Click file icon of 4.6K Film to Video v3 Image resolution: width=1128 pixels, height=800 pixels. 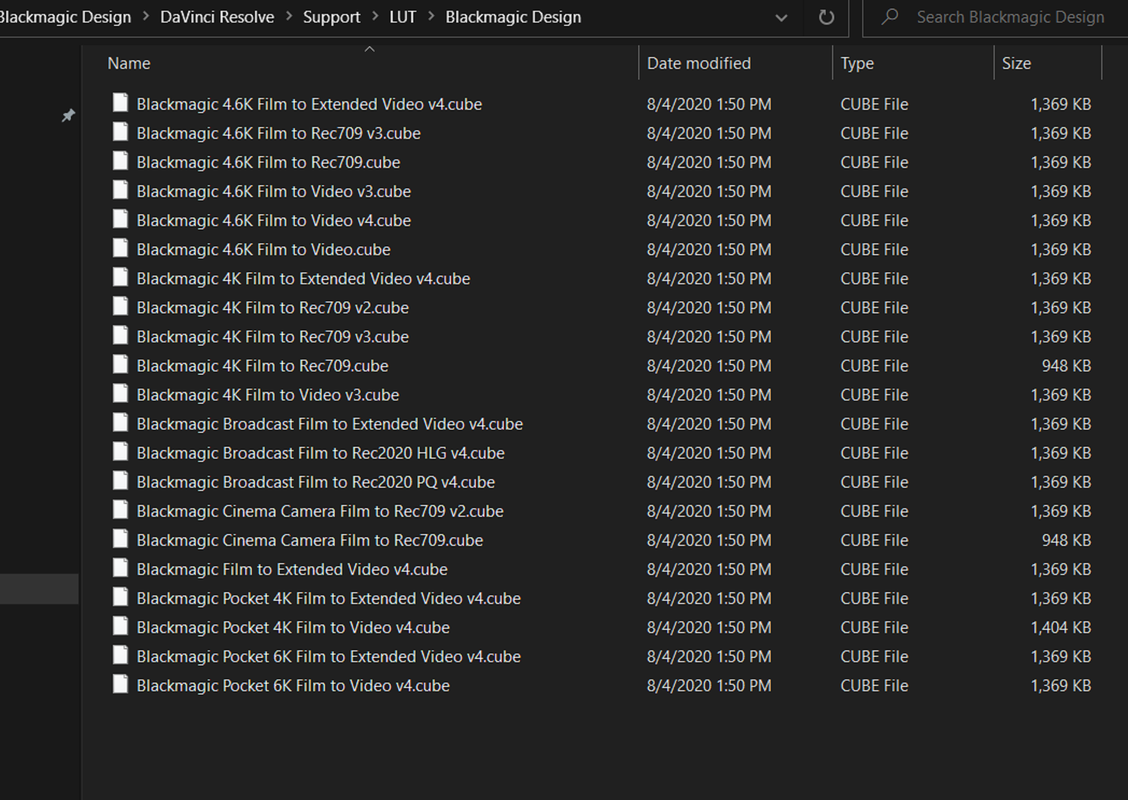(120, 190)
